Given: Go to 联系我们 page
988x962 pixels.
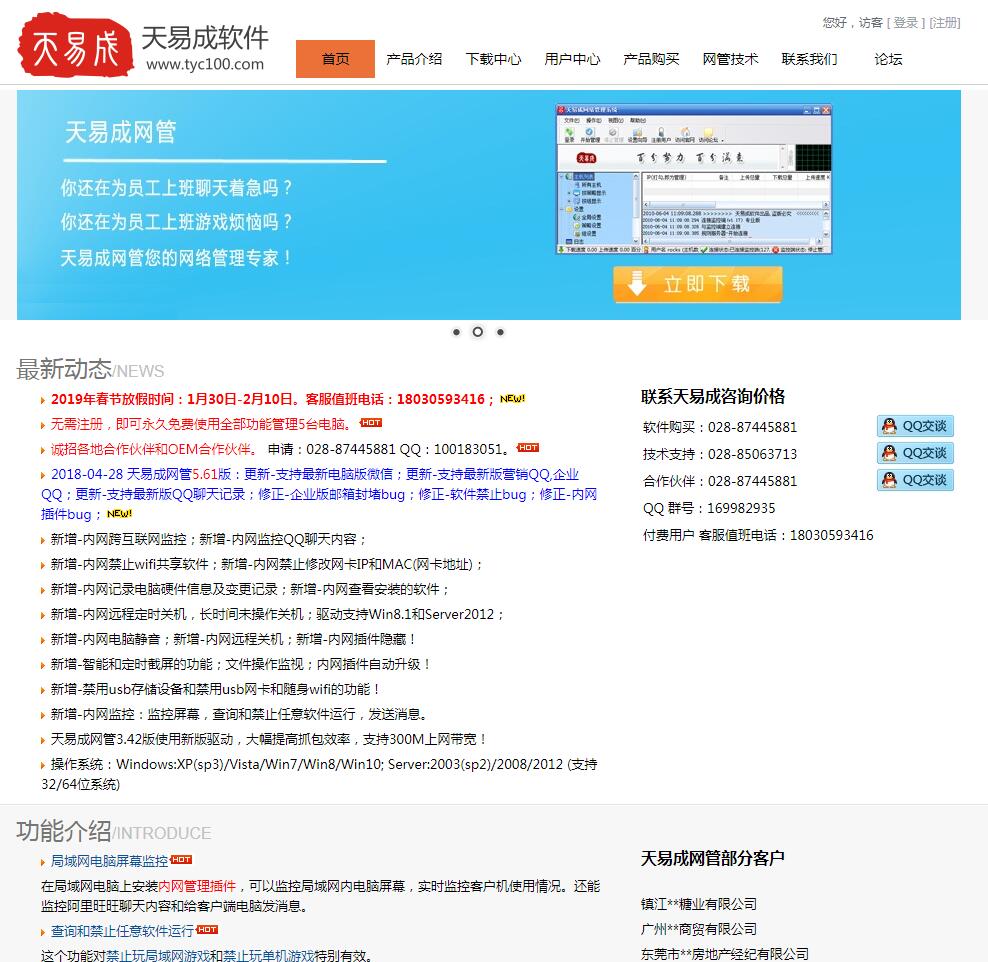Looking at the screenshot, I should (x=809, y=59).
